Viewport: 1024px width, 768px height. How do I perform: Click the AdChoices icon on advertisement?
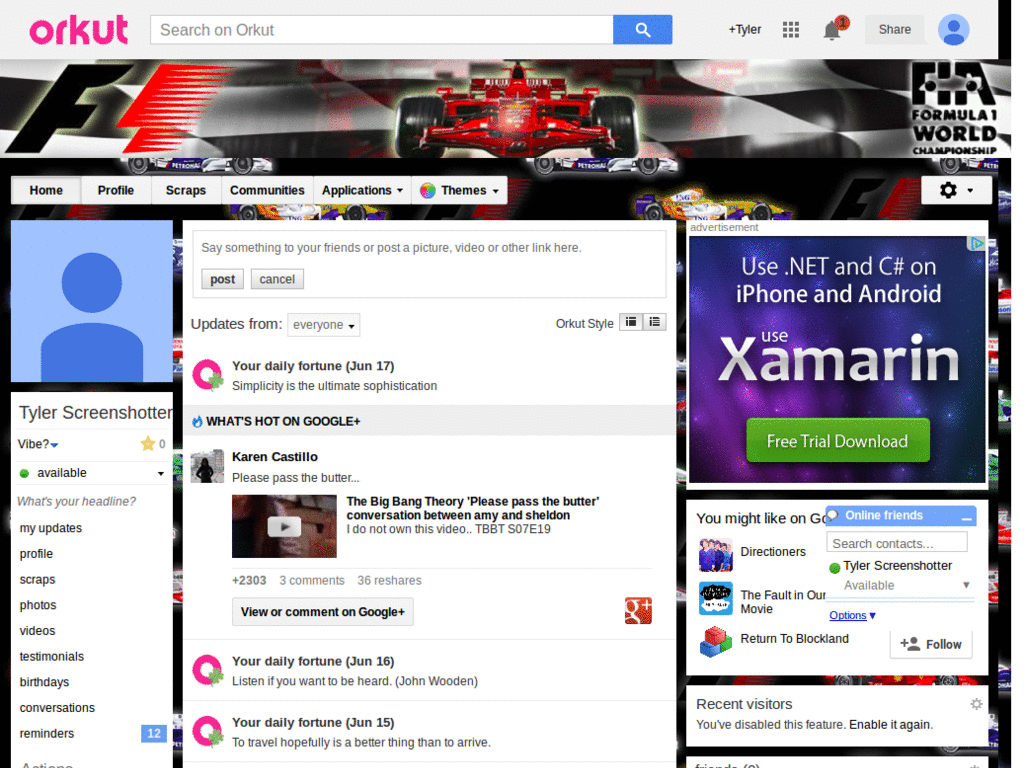976,244
